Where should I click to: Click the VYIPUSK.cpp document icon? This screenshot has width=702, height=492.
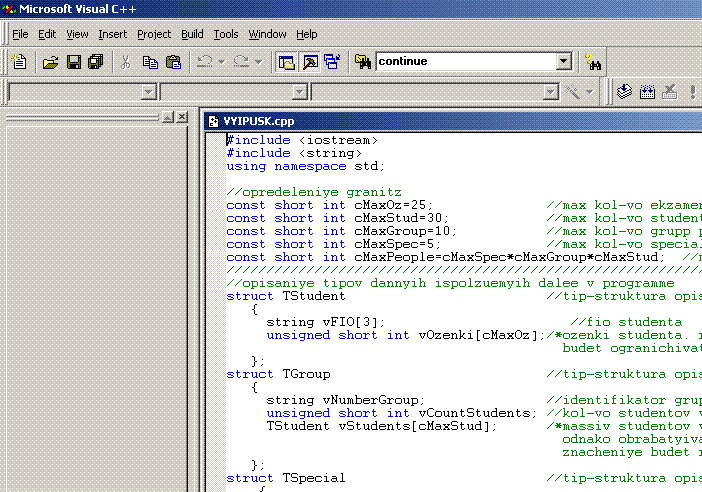(x=214, y=121)
